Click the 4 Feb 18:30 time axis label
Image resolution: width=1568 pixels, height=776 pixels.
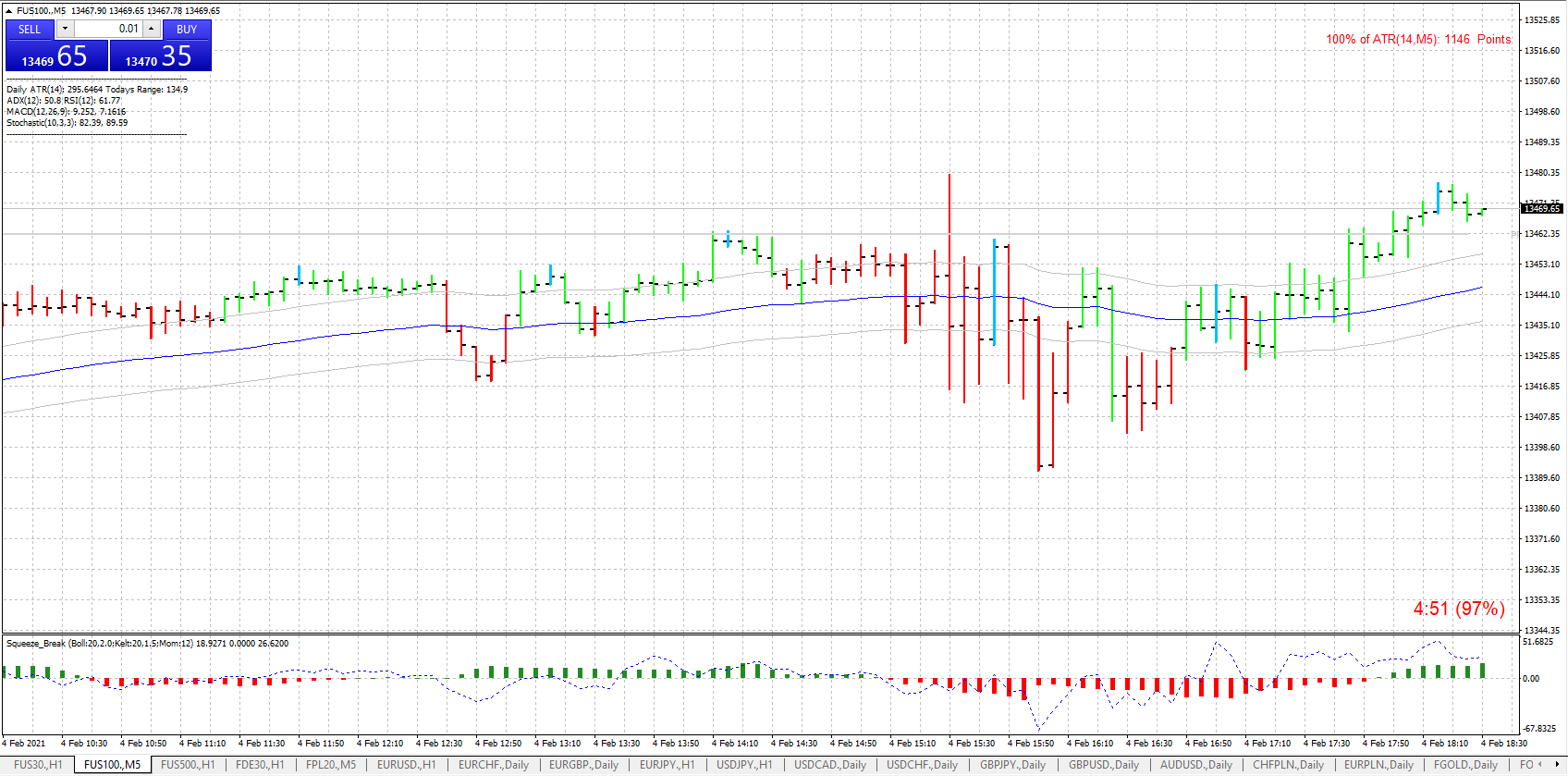[1504, 743]
